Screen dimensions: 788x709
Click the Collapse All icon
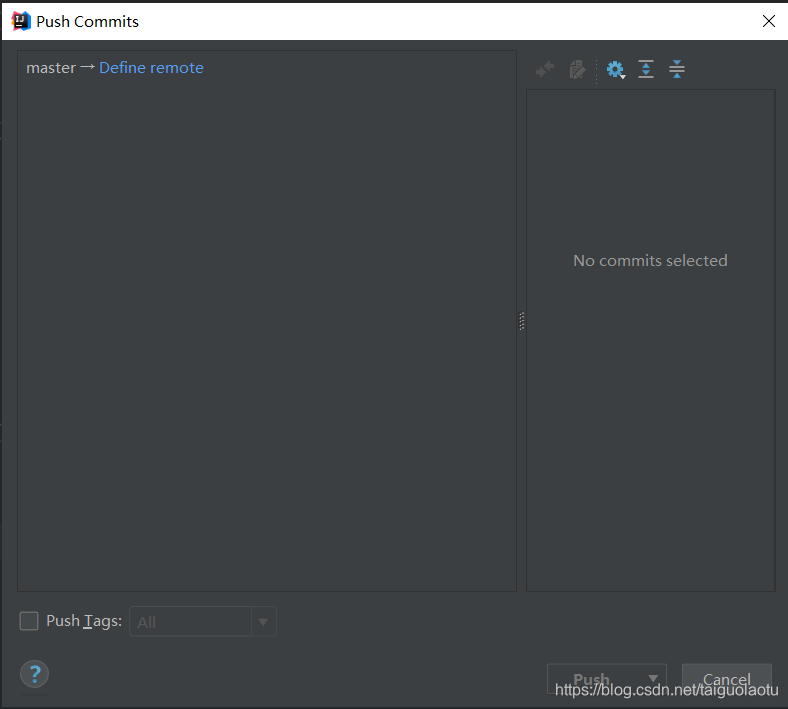(677, 69)
